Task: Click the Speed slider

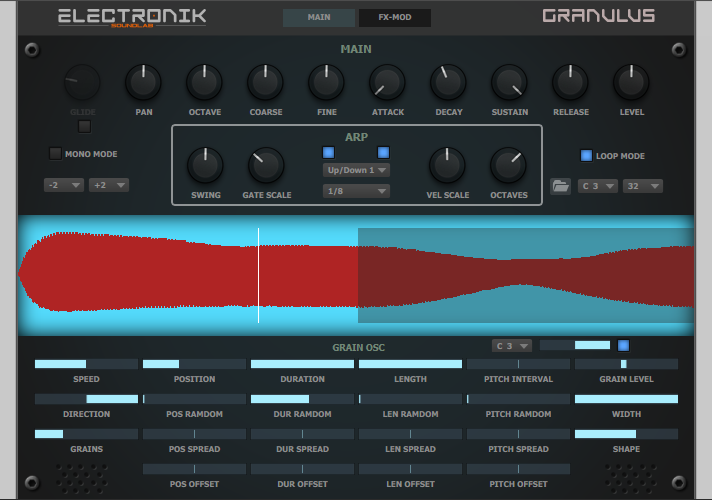Action: coord(86,364)
